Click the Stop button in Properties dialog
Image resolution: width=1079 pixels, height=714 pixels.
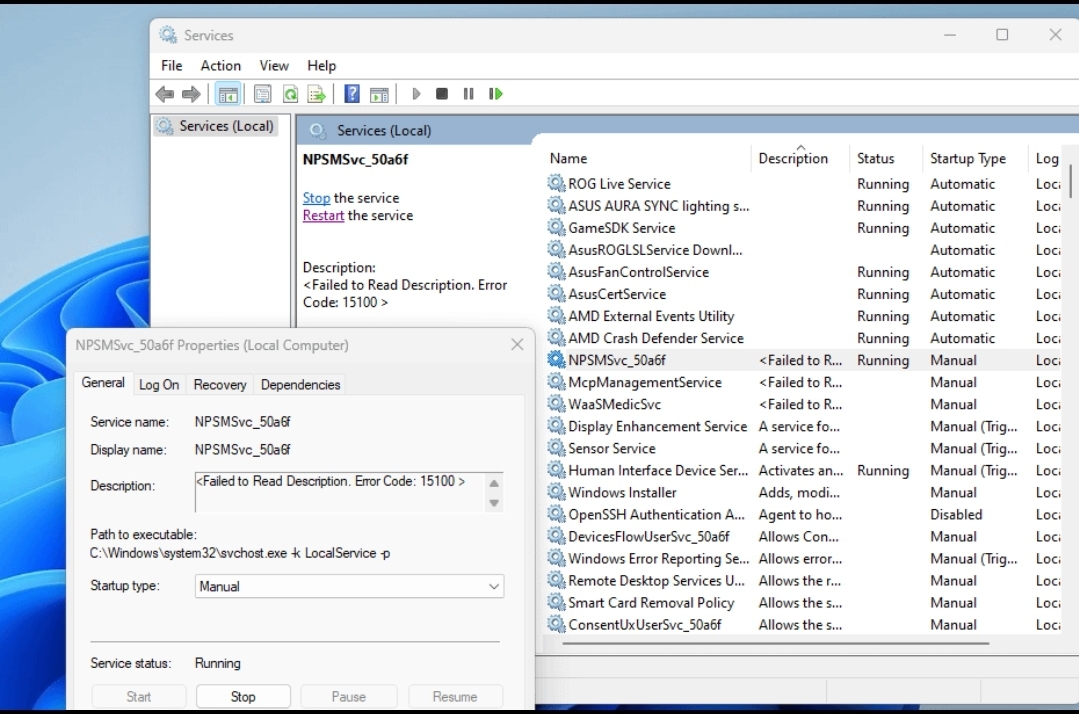(243, 696)
